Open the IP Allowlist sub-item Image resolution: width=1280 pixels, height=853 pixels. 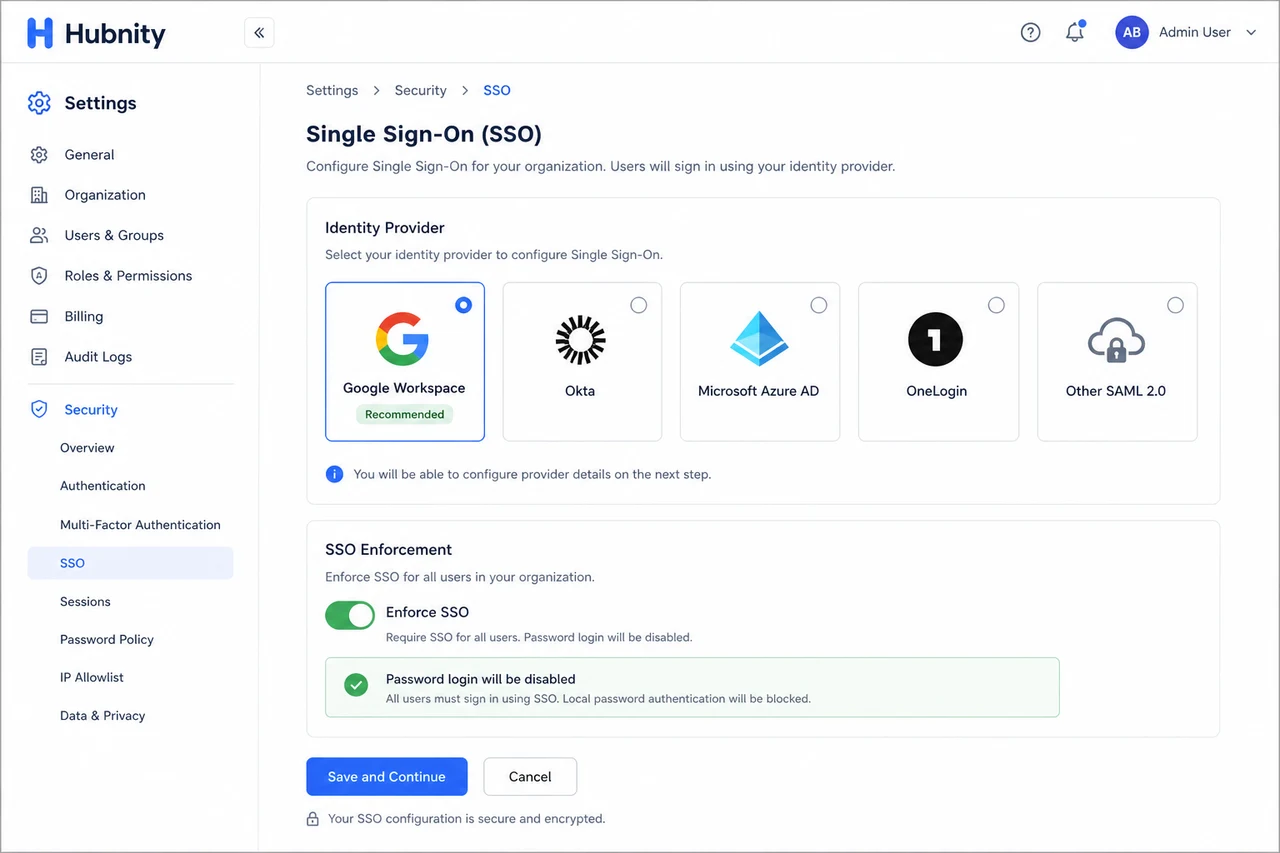pos(92,678)
